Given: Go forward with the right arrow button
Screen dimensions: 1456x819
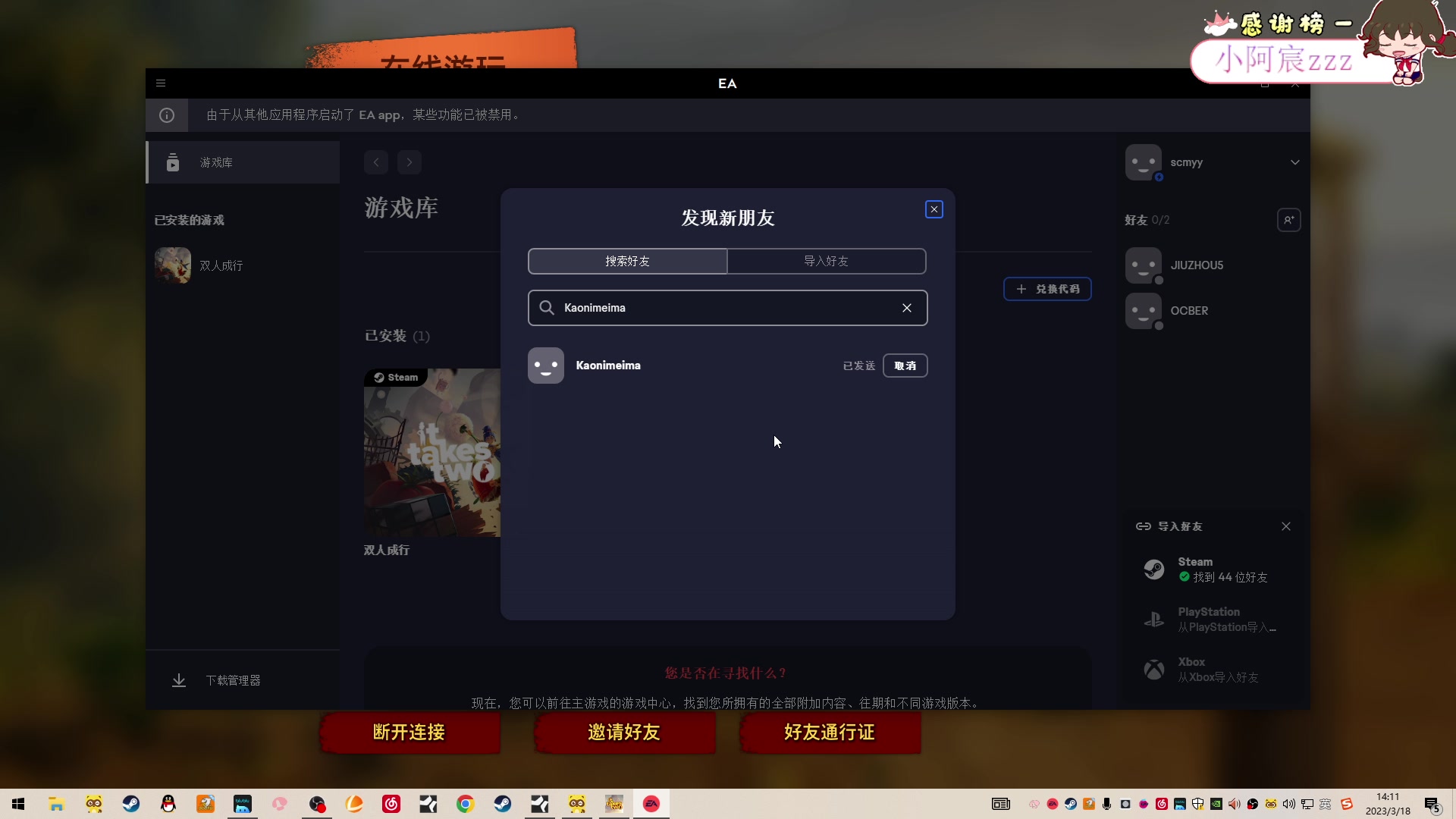Looking at the screenshot, I should (x=409, y=162).
